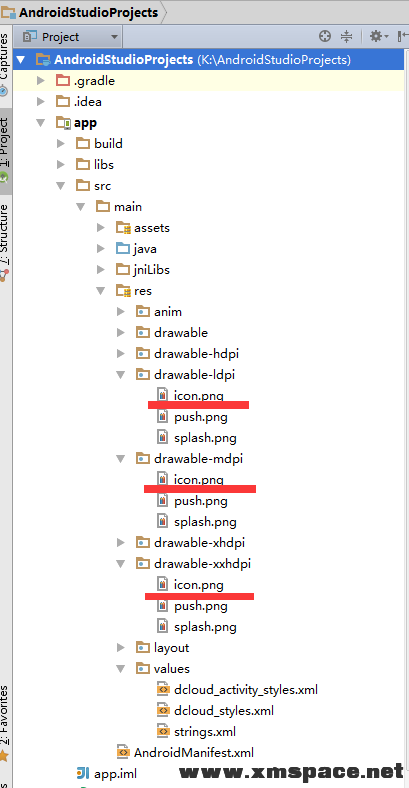Select push.png under drawable-mdpi

(x=201, y=501)
